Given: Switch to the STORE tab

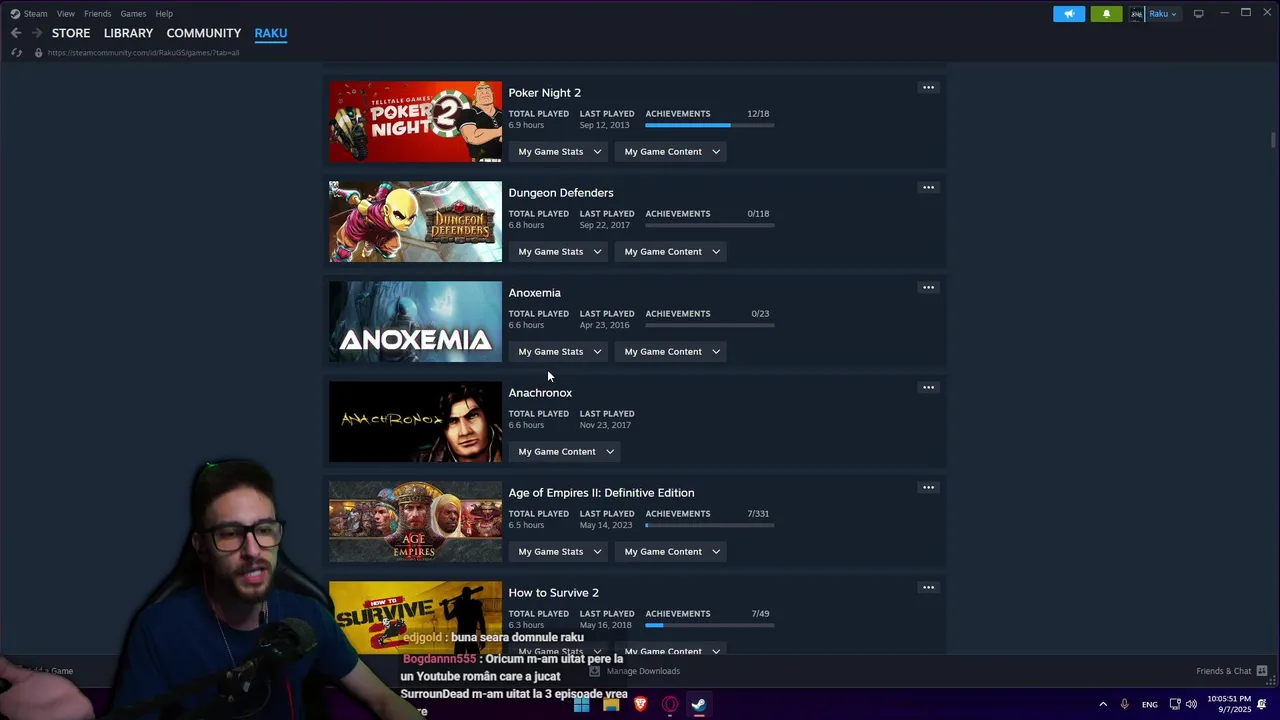Looking at the screenshot, I should pyautogui.click(x=71, y=33).
